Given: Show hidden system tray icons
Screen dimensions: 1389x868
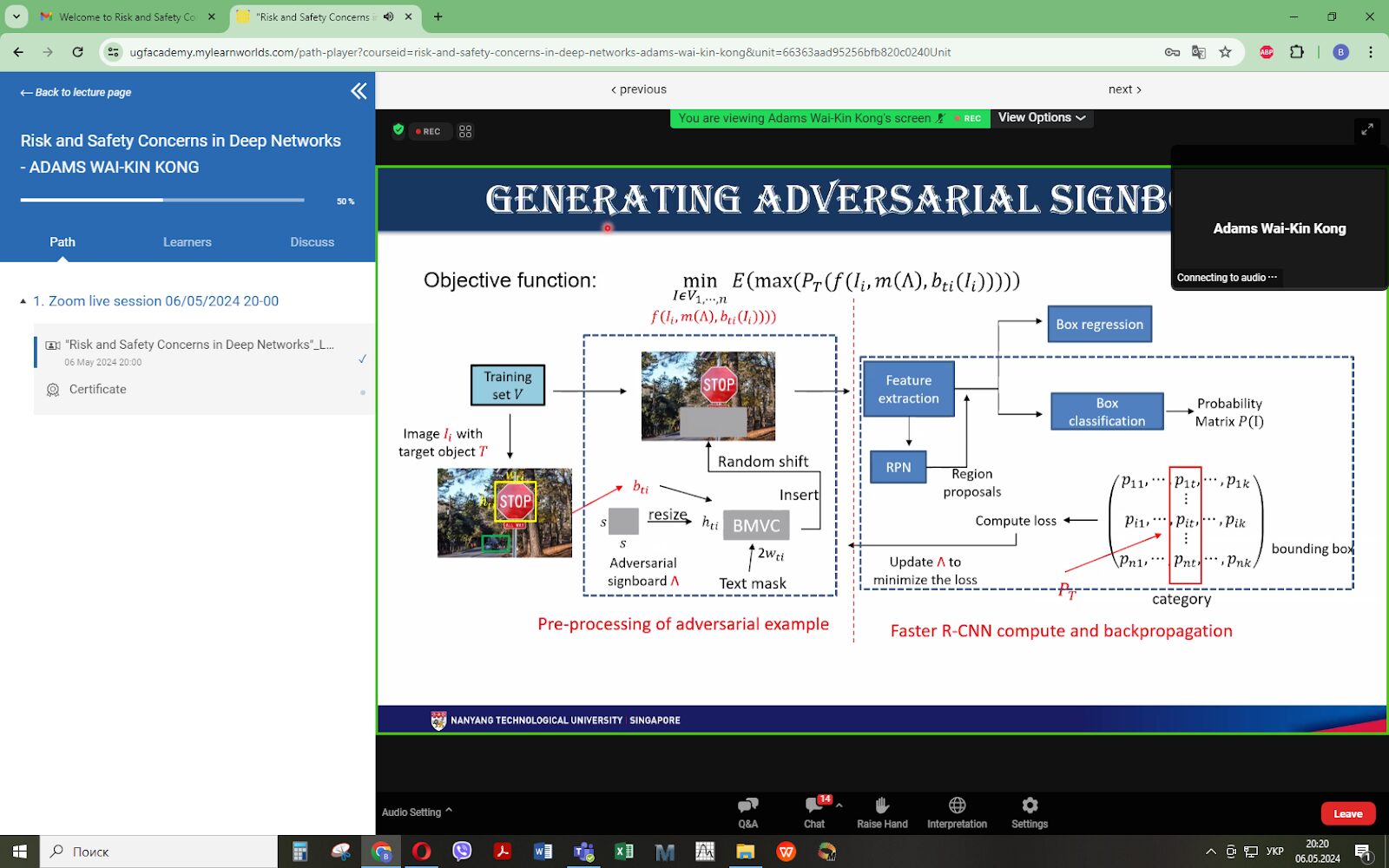Looking at the screenshot, I should coord(1211,852).
